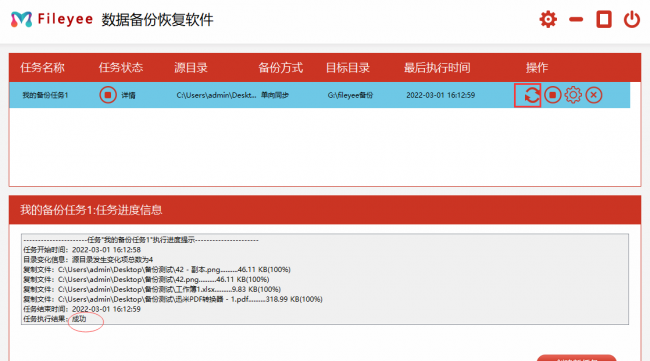Click the 数据备份恢复软件 title text
Viewport: 650px width, 361px height.
(x=158, y=19)
